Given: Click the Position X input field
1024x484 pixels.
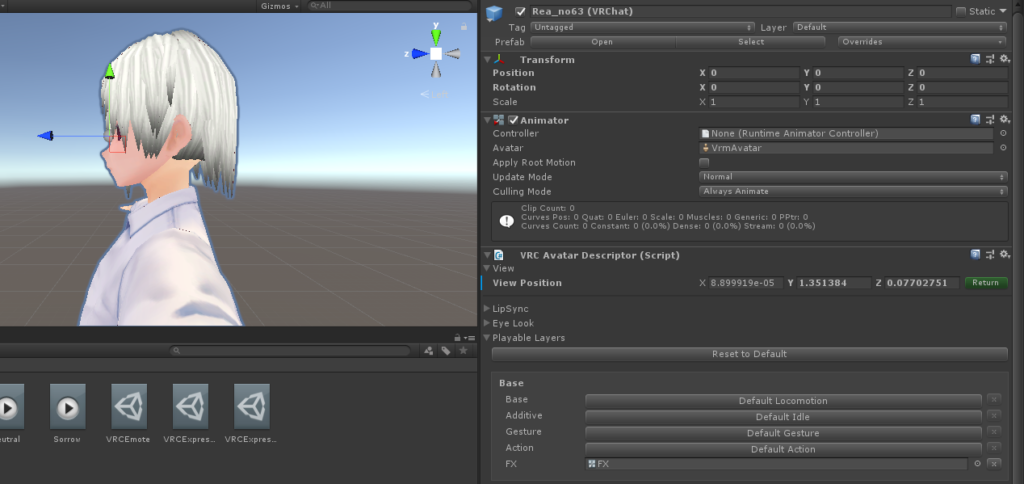Looking at the screenshot, I should 754,73.
